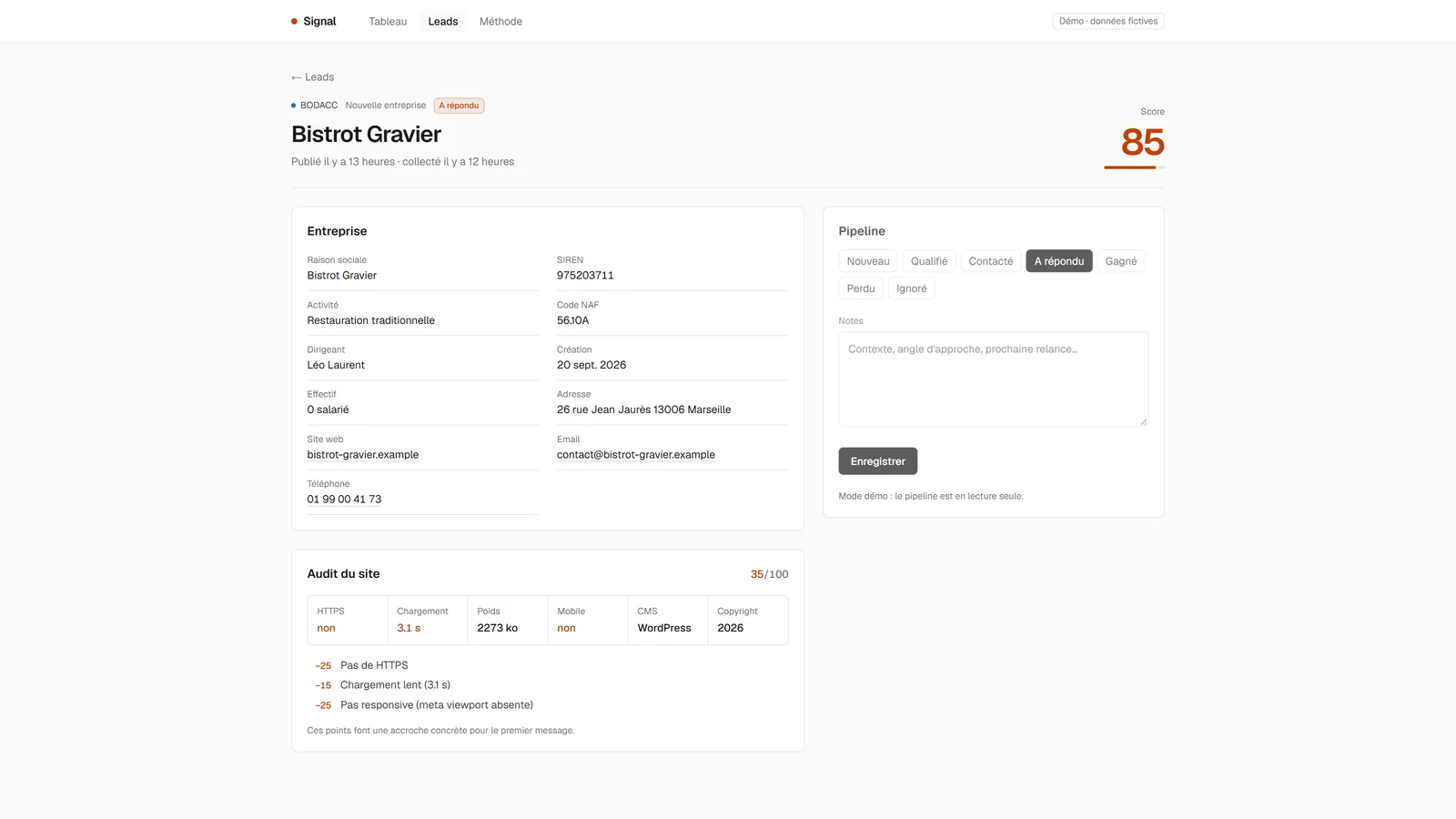Click the creation date 20 sept. 2026
1456x819 pixels.
click(591, 365)
